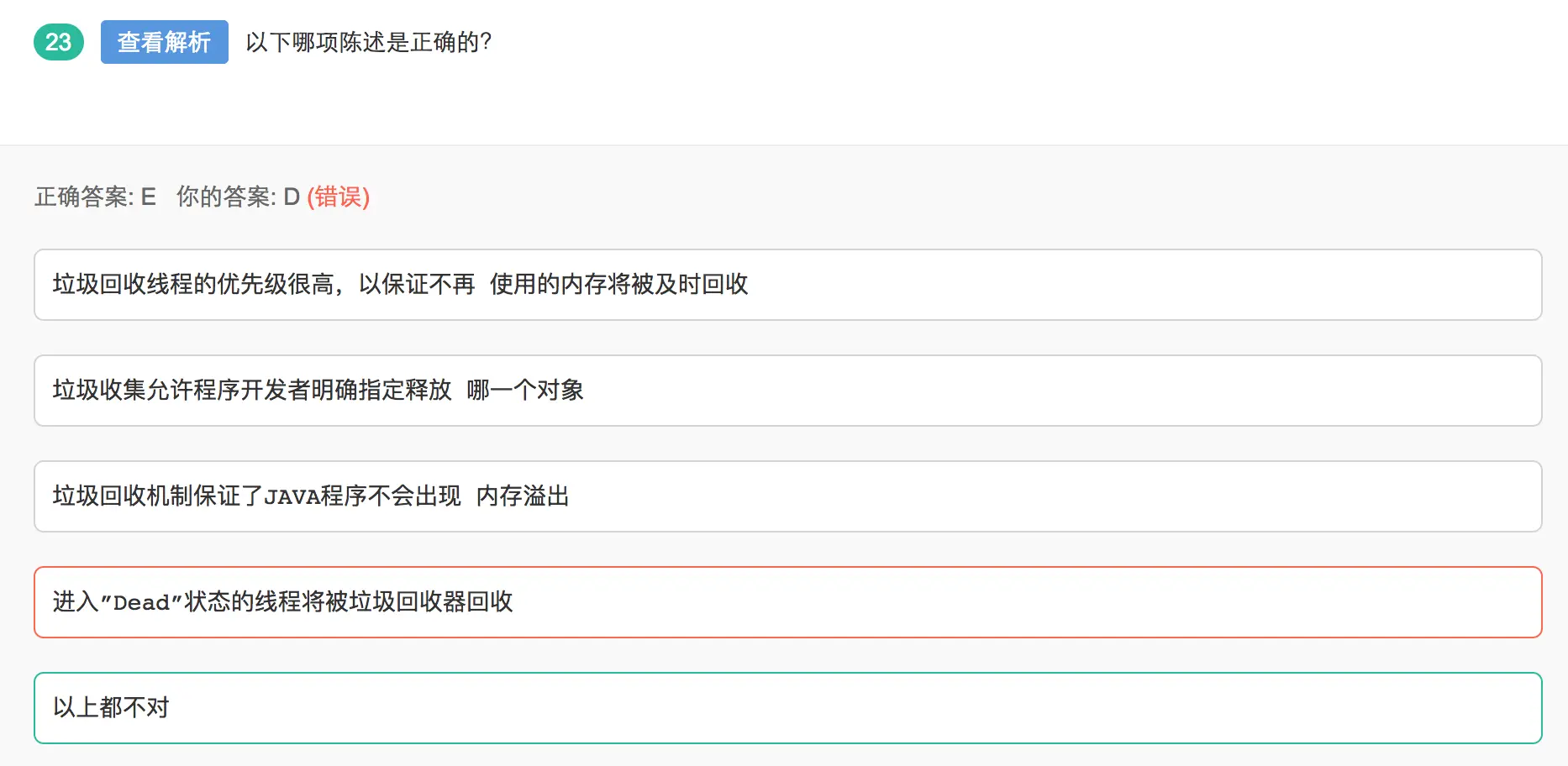Click the letter D in your answer

292,197
